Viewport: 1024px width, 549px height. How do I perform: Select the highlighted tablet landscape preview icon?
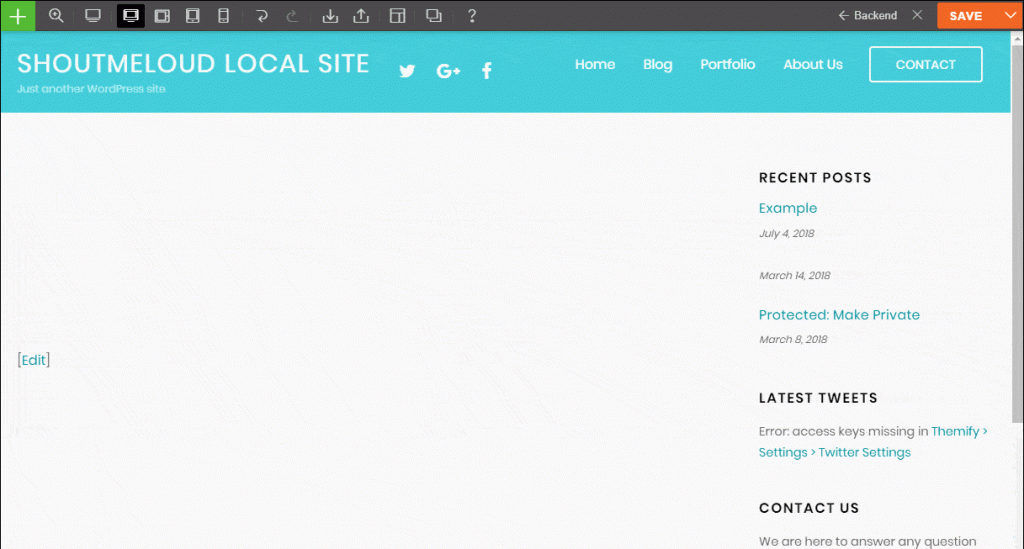click(x=131, y=16)
